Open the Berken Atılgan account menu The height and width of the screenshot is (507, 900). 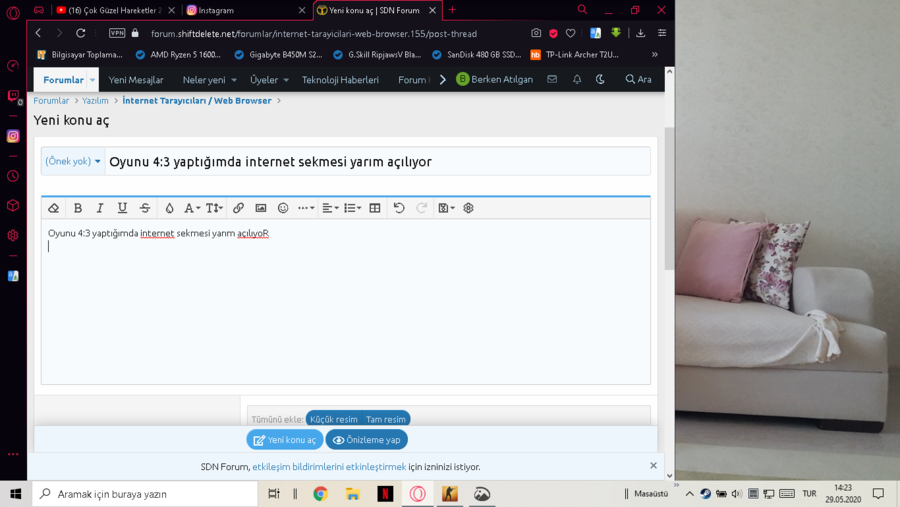(x=495, y=79)
